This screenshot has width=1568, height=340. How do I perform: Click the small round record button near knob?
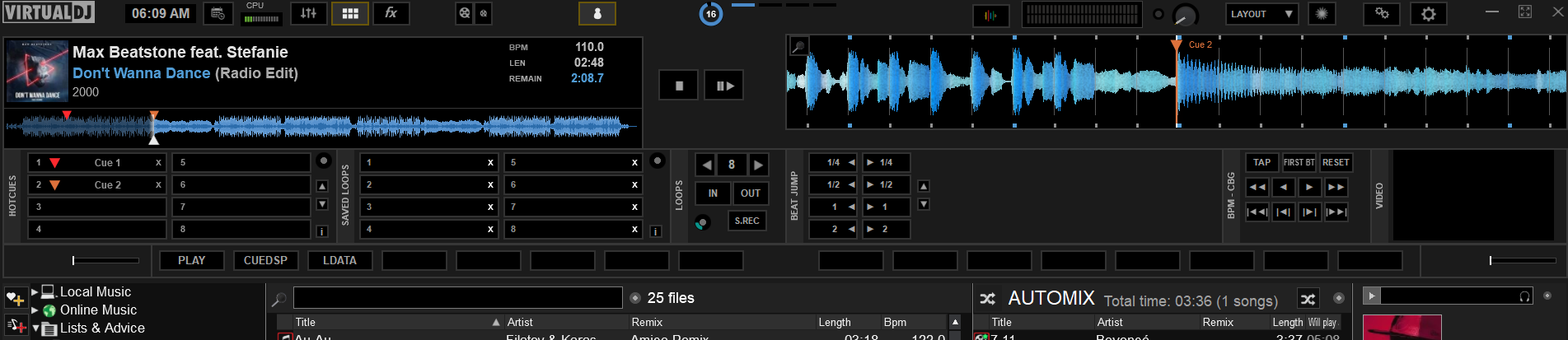pos(1158,14)
